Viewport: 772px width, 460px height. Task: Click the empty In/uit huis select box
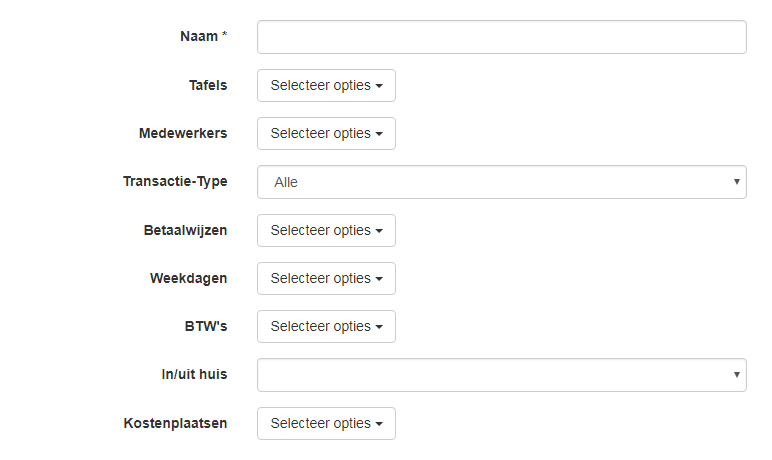[x=490, y=375]
